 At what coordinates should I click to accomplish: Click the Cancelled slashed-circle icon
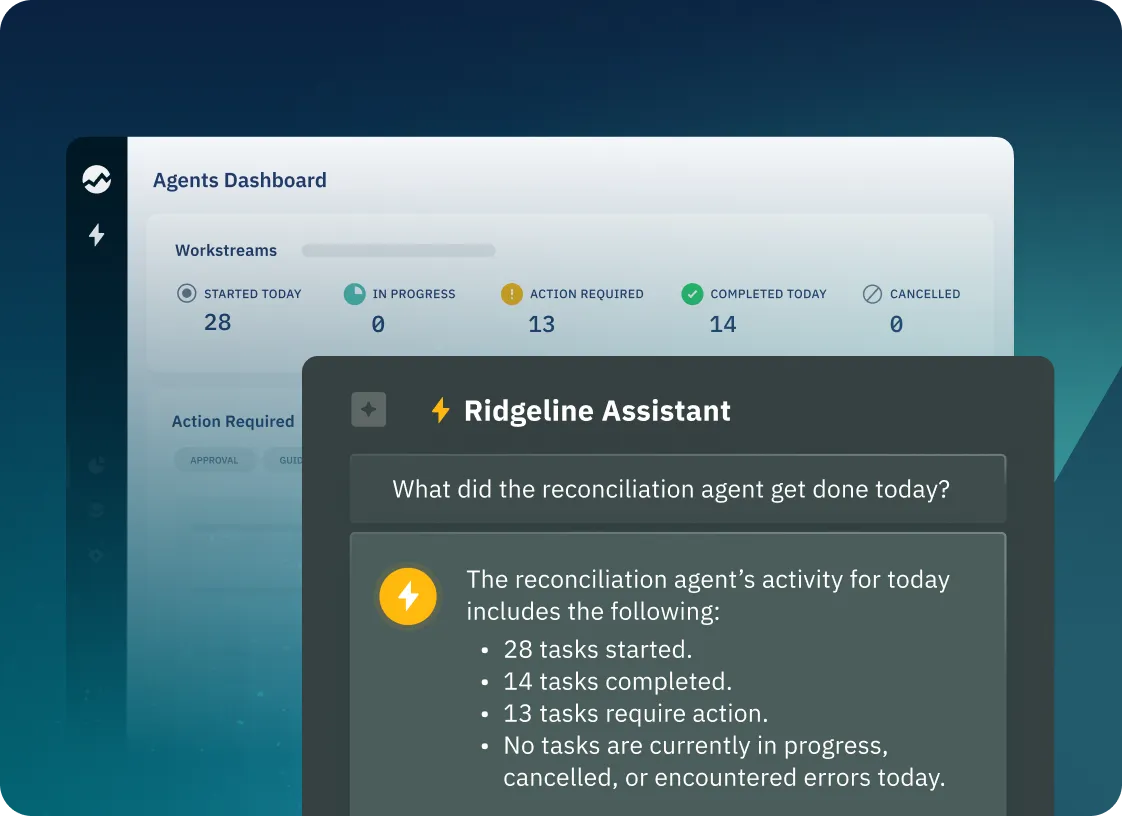pyautogui.click(x=872, y=293)
